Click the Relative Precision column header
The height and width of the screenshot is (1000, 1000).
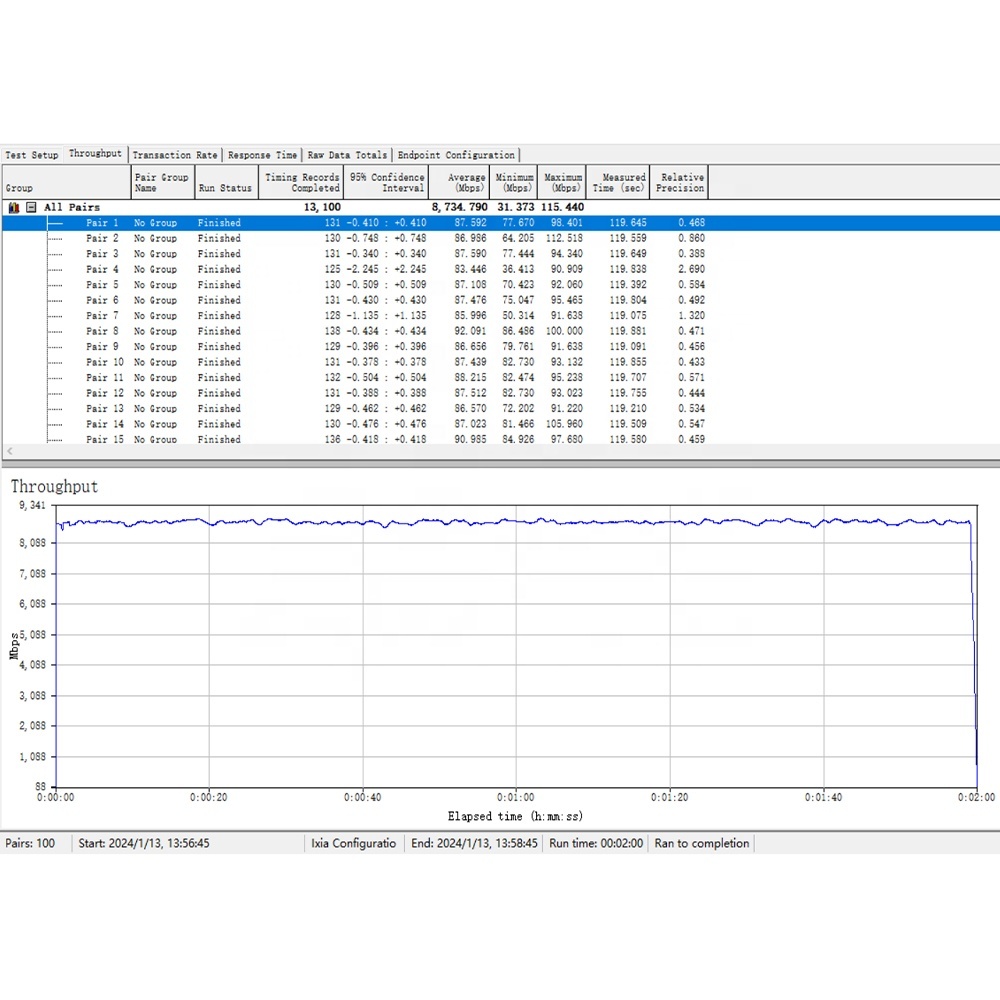[x=679, y=182]
